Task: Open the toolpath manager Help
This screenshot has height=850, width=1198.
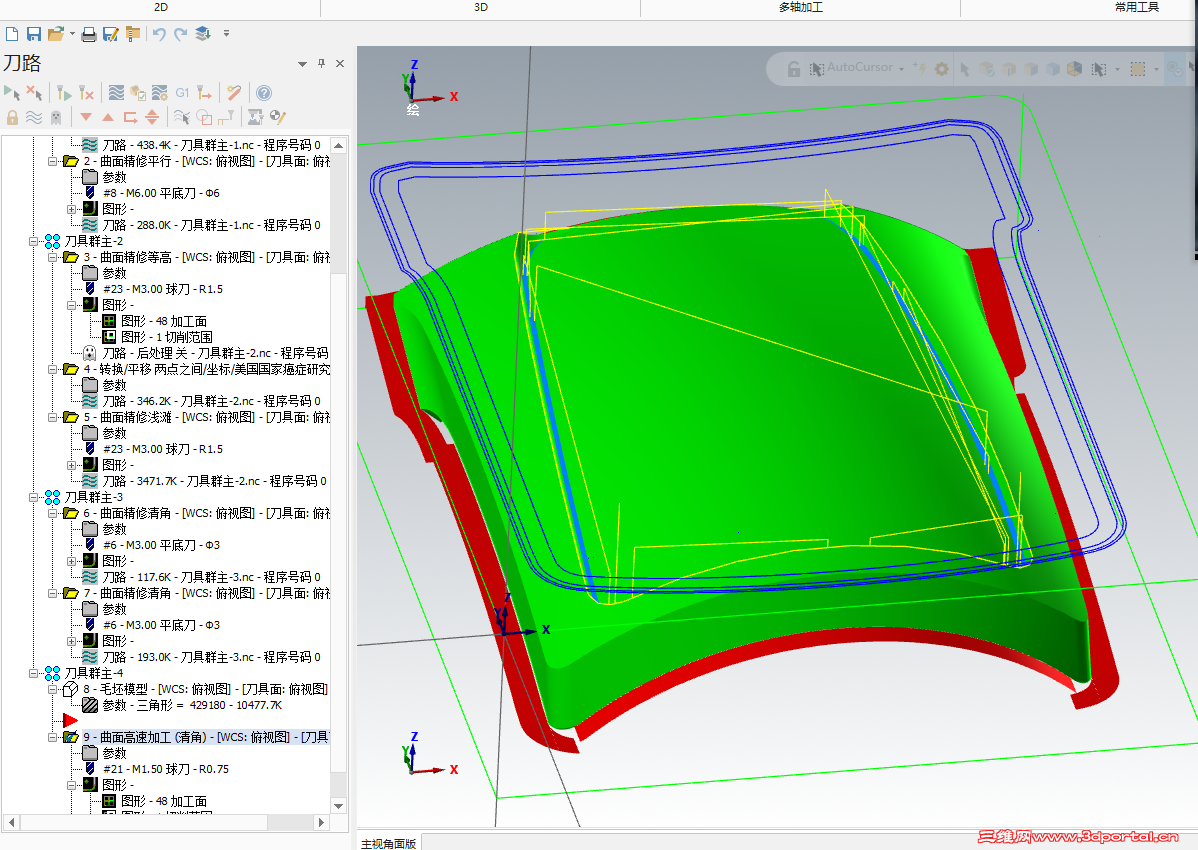Action: click(x=264, y=93)
